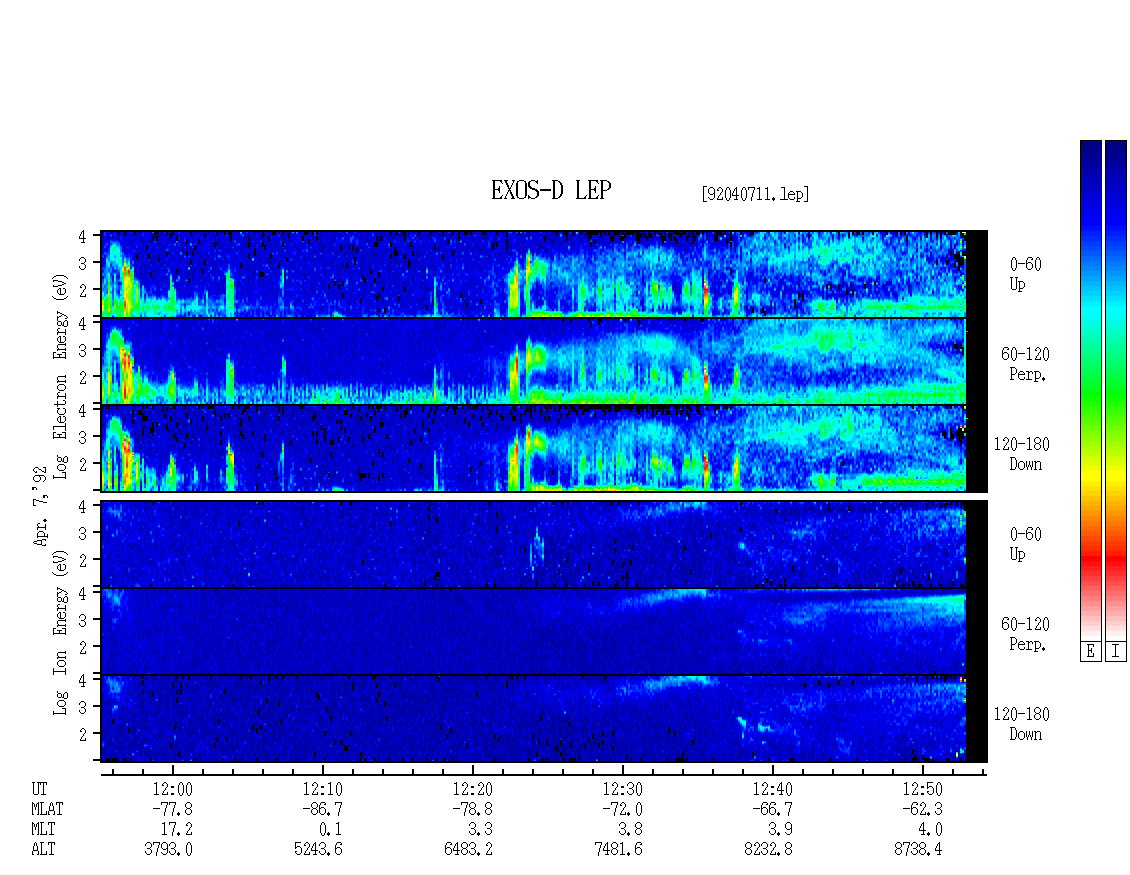Click the EXOS-D LEP plot title
This screenshot has height=875, width=1130.
tap(551, 190)
